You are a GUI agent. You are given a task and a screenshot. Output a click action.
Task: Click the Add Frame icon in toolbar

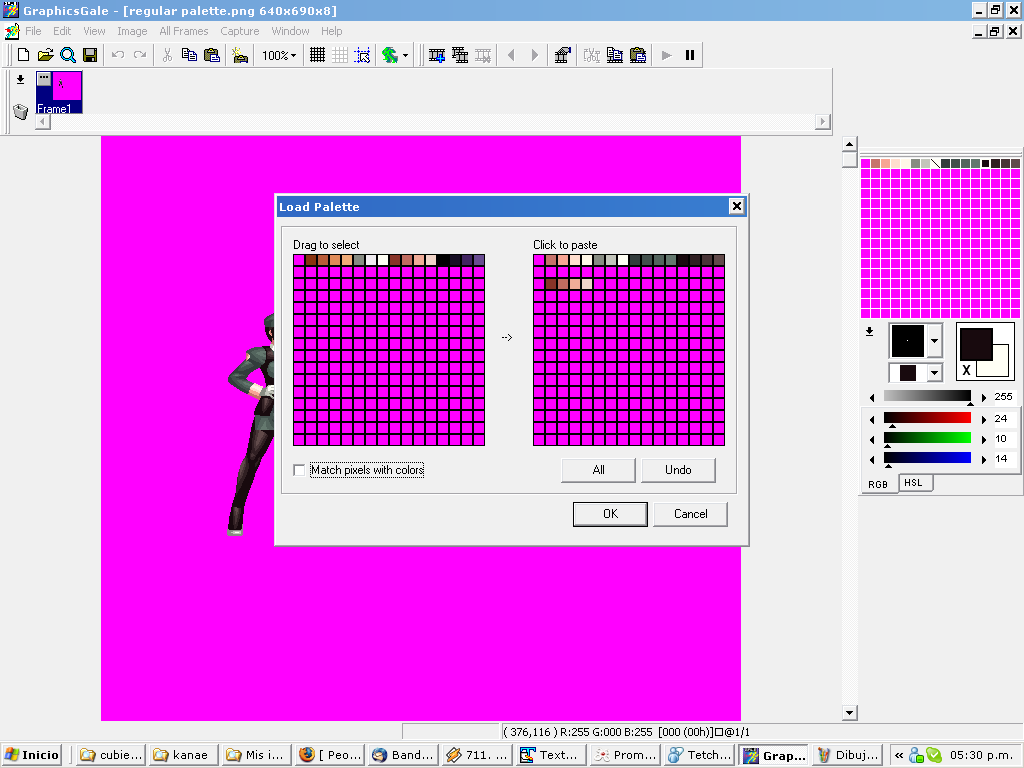click(437, 55)
